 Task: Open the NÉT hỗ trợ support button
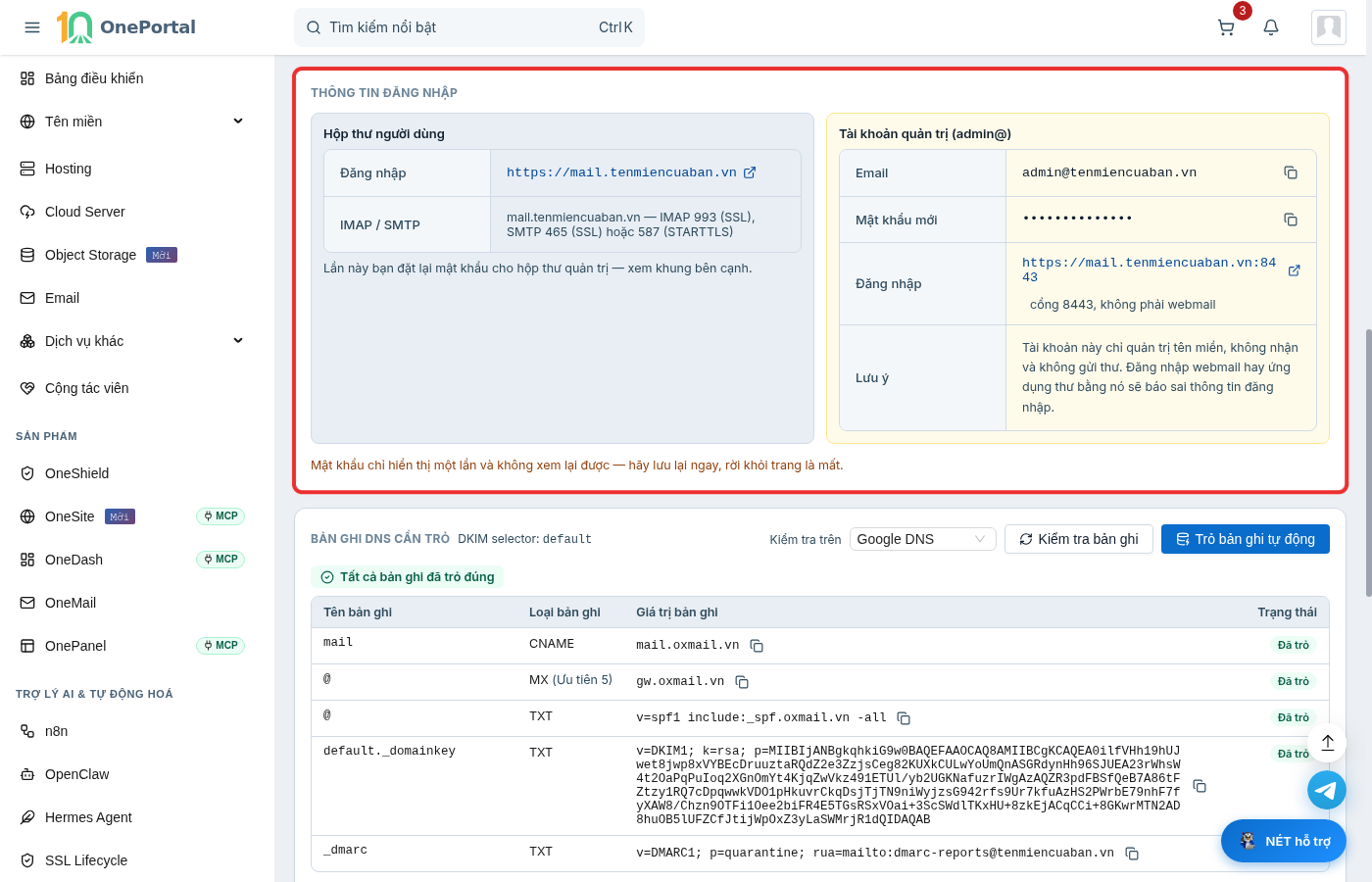pos(1284,841)
